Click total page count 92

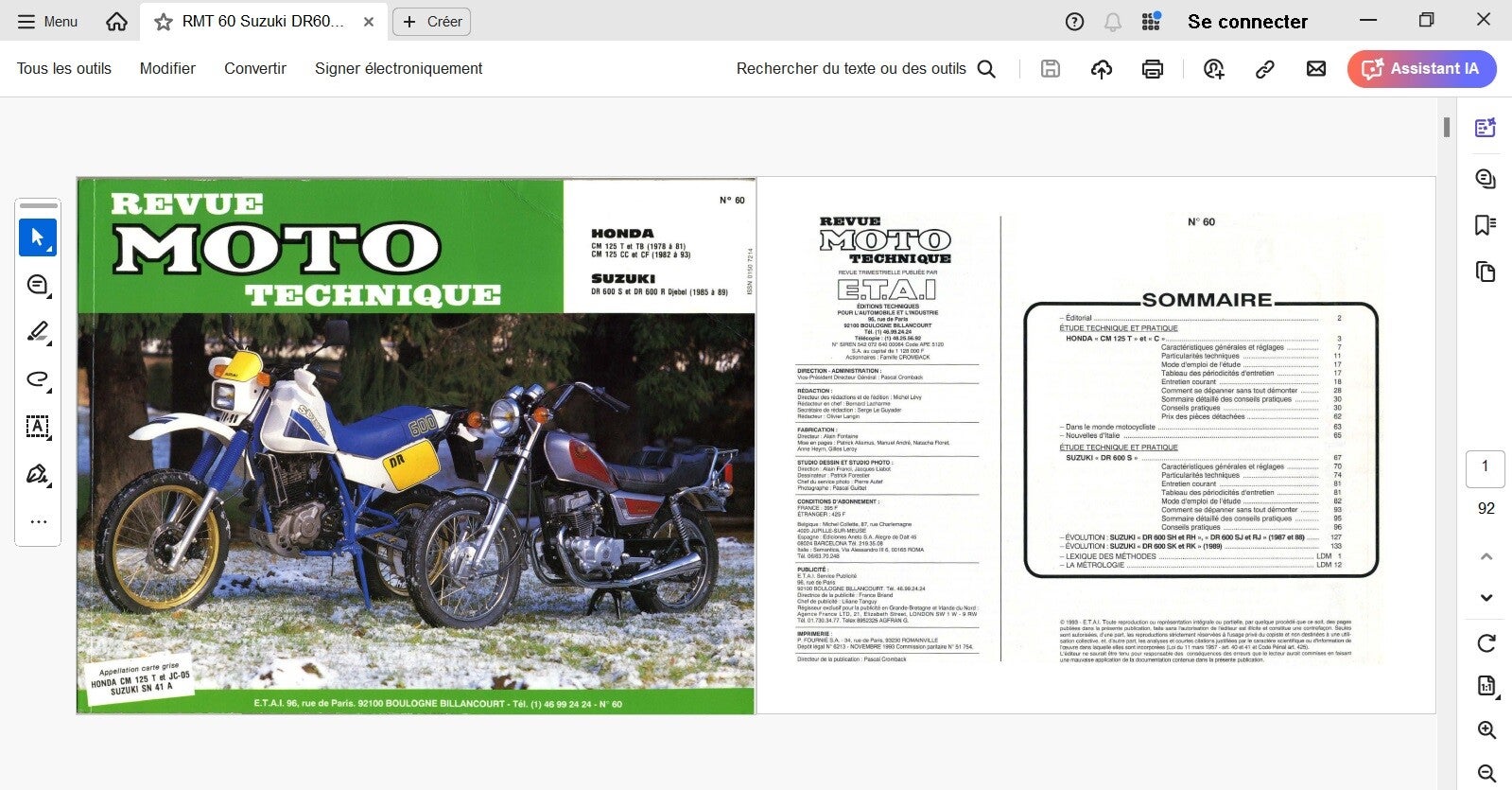point(1486,508)
